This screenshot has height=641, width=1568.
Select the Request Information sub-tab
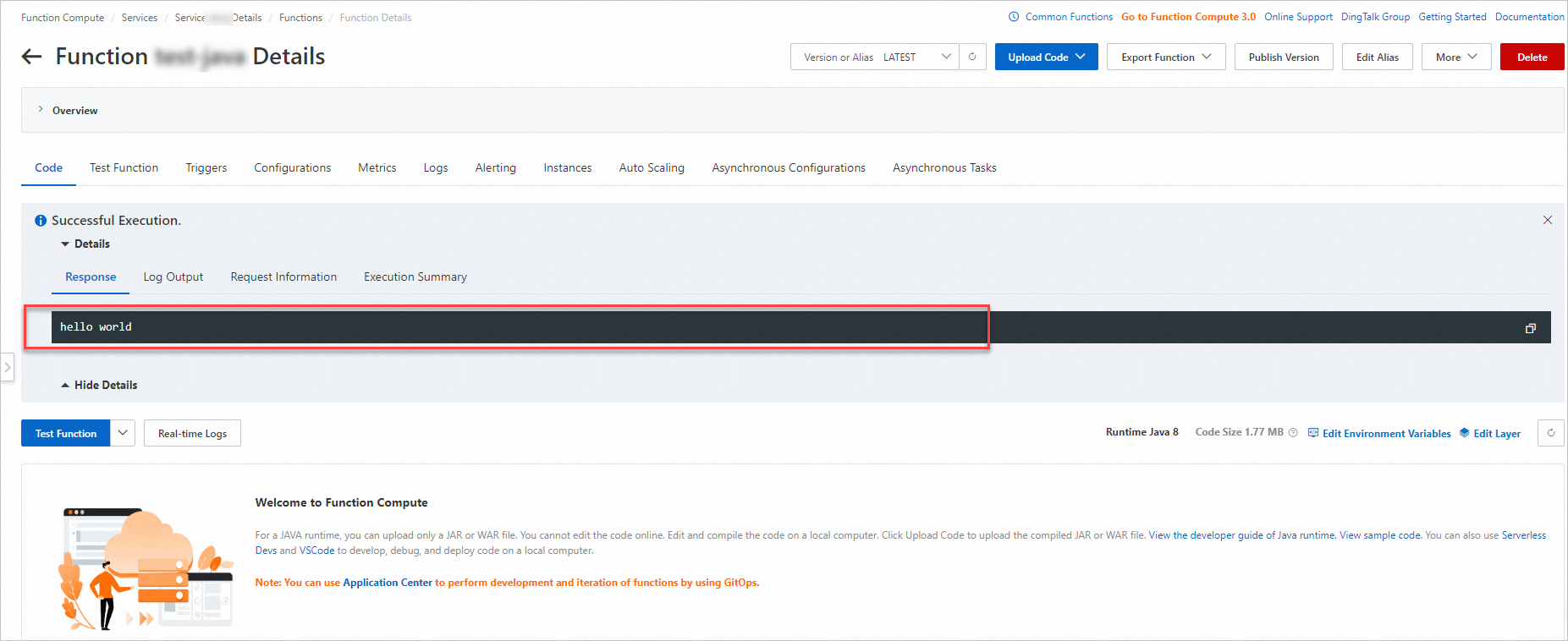[x=283, y=277]
